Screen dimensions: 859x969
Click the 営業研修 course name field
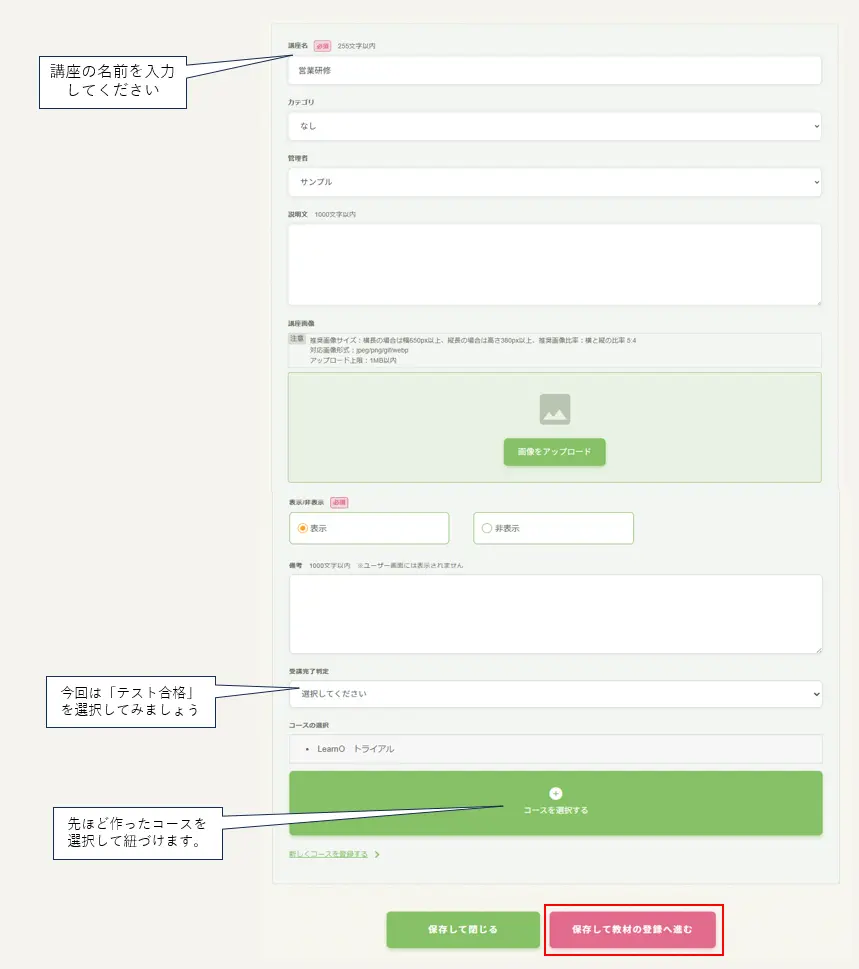554,70
